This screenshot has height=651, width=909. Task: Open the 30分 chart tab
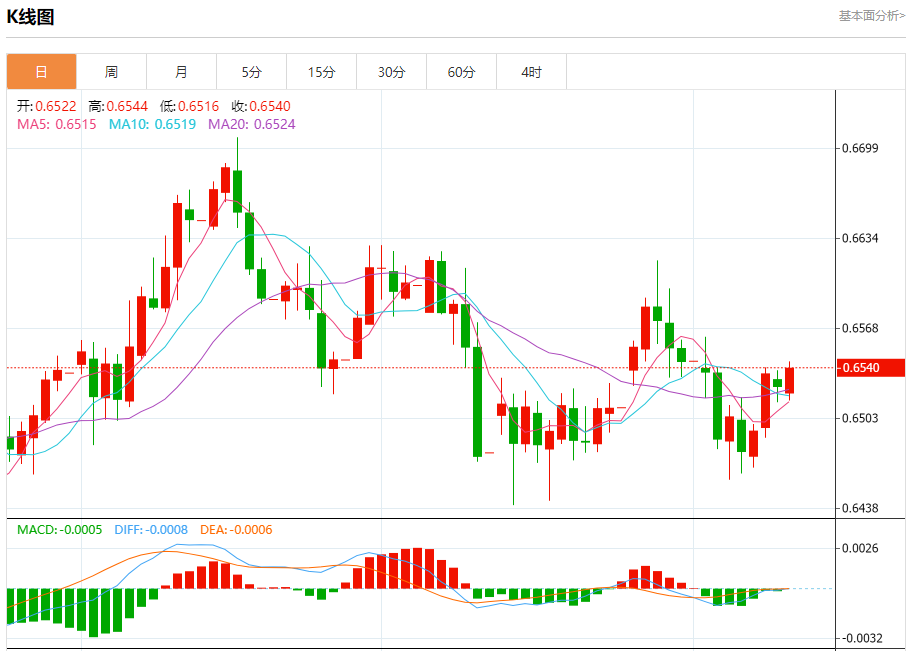click(x=392, y=72)
